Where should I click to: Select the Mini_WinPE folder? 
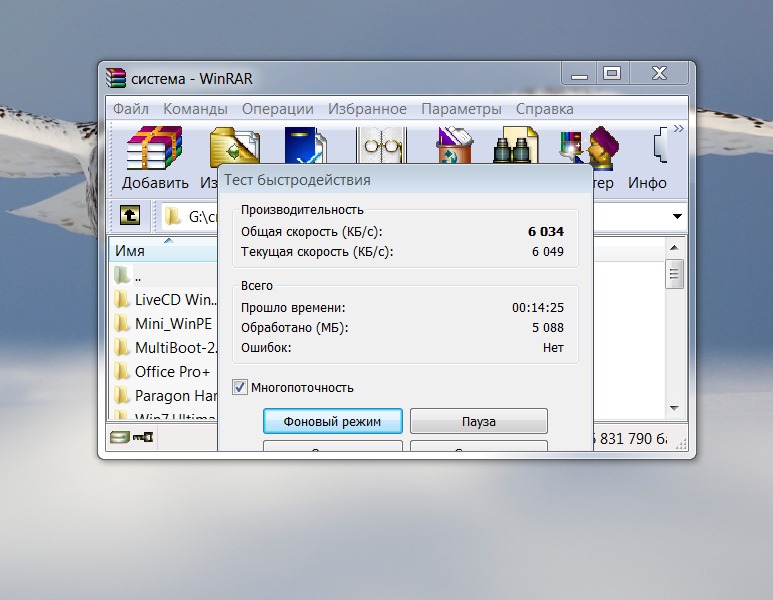tap(163, 323)
